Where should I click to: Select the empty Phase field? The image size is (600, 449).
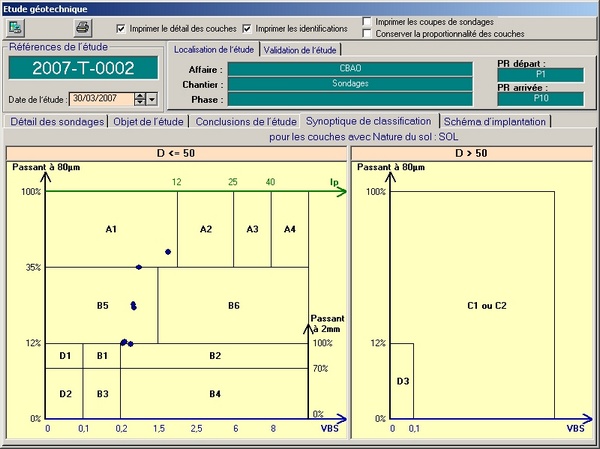pos(351,99)
